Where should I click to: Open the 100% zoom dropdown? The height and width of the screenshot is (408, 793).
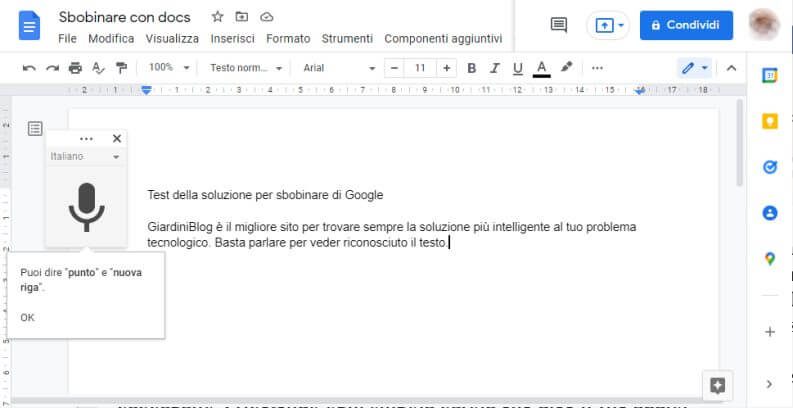[x=169, y=68]
